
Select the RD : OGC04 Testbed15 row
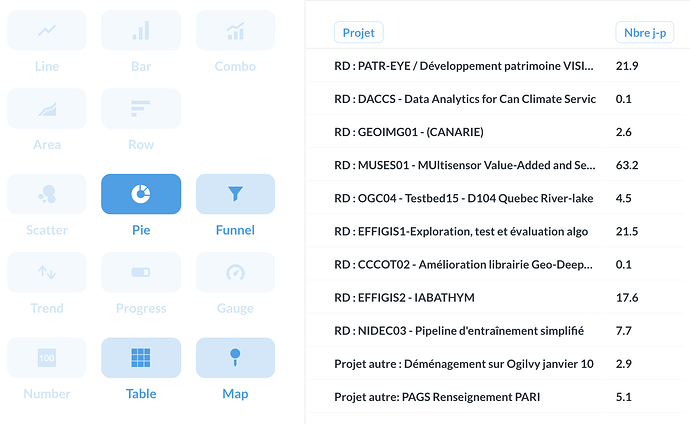[495, 198]
